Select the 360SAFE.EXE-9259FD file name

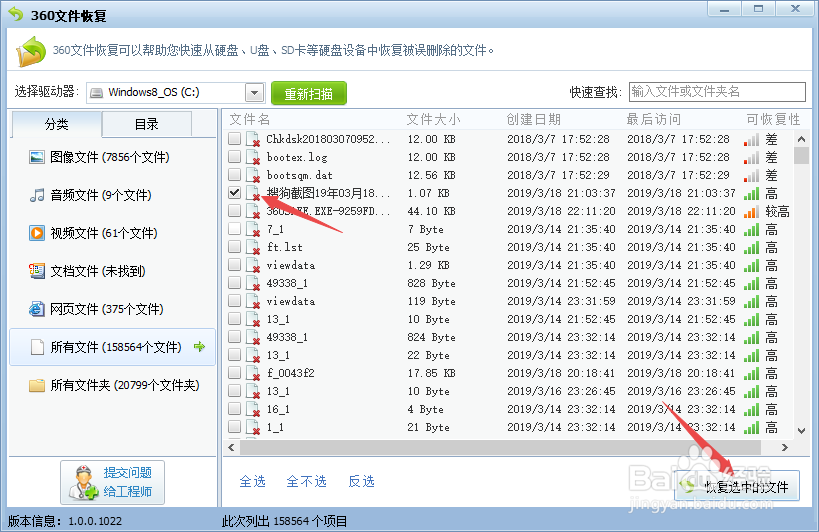328,211
